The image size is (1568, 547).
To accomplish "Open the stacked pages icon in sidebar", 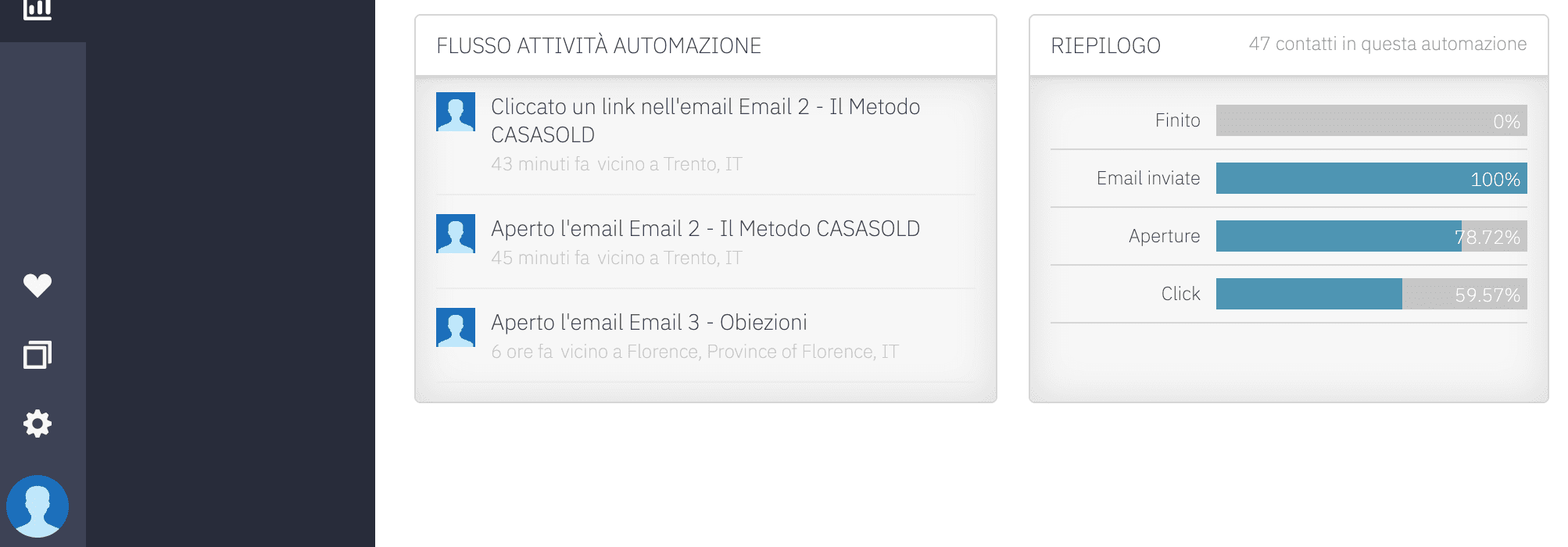I will (x=38, y=355).
